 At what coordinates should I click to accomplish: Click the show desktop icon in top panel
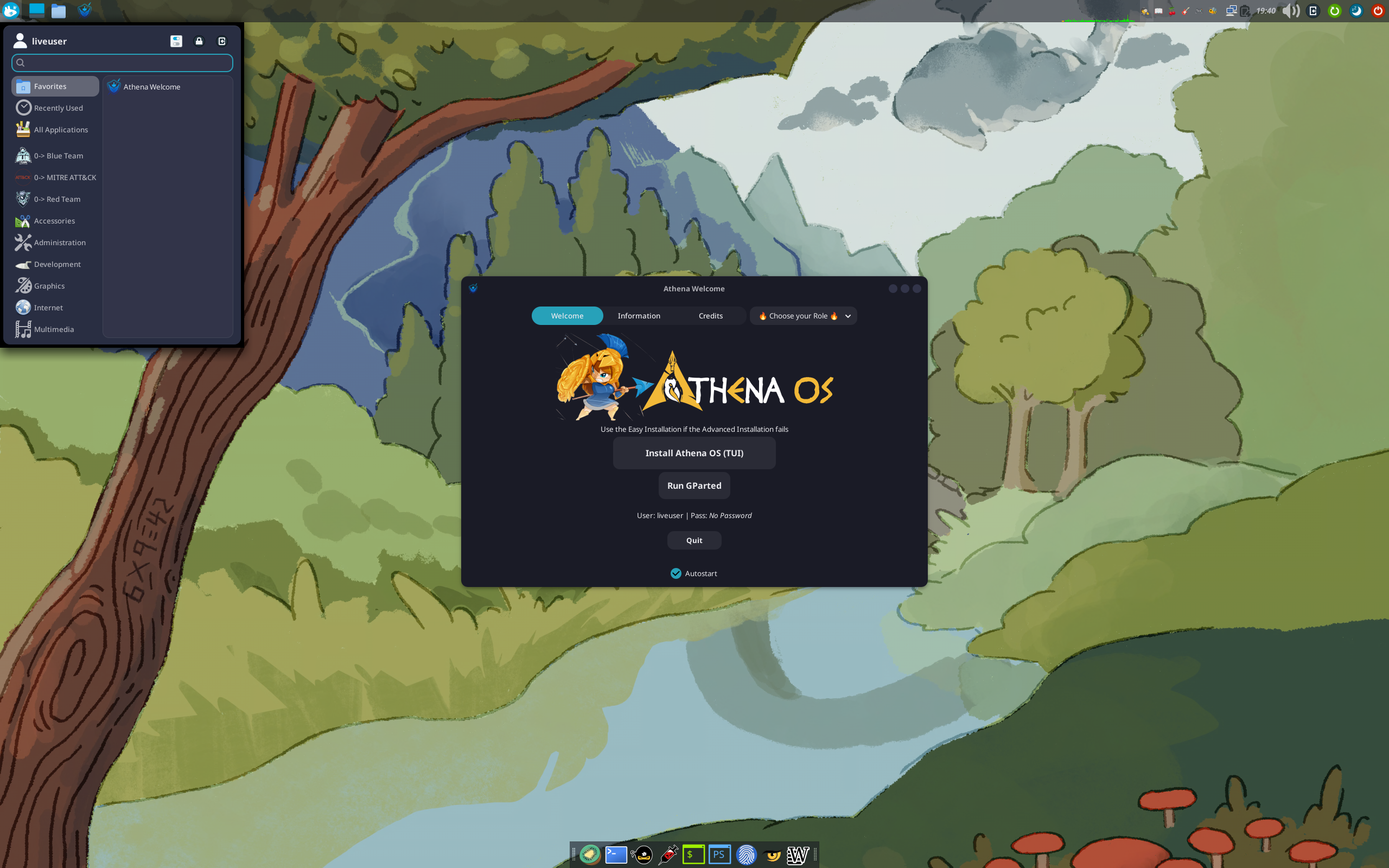tap(37, 10)
